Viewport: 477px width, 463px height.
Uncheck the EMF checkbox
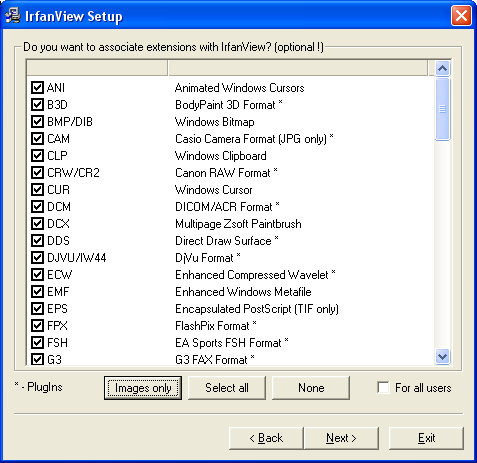(37, 292)
